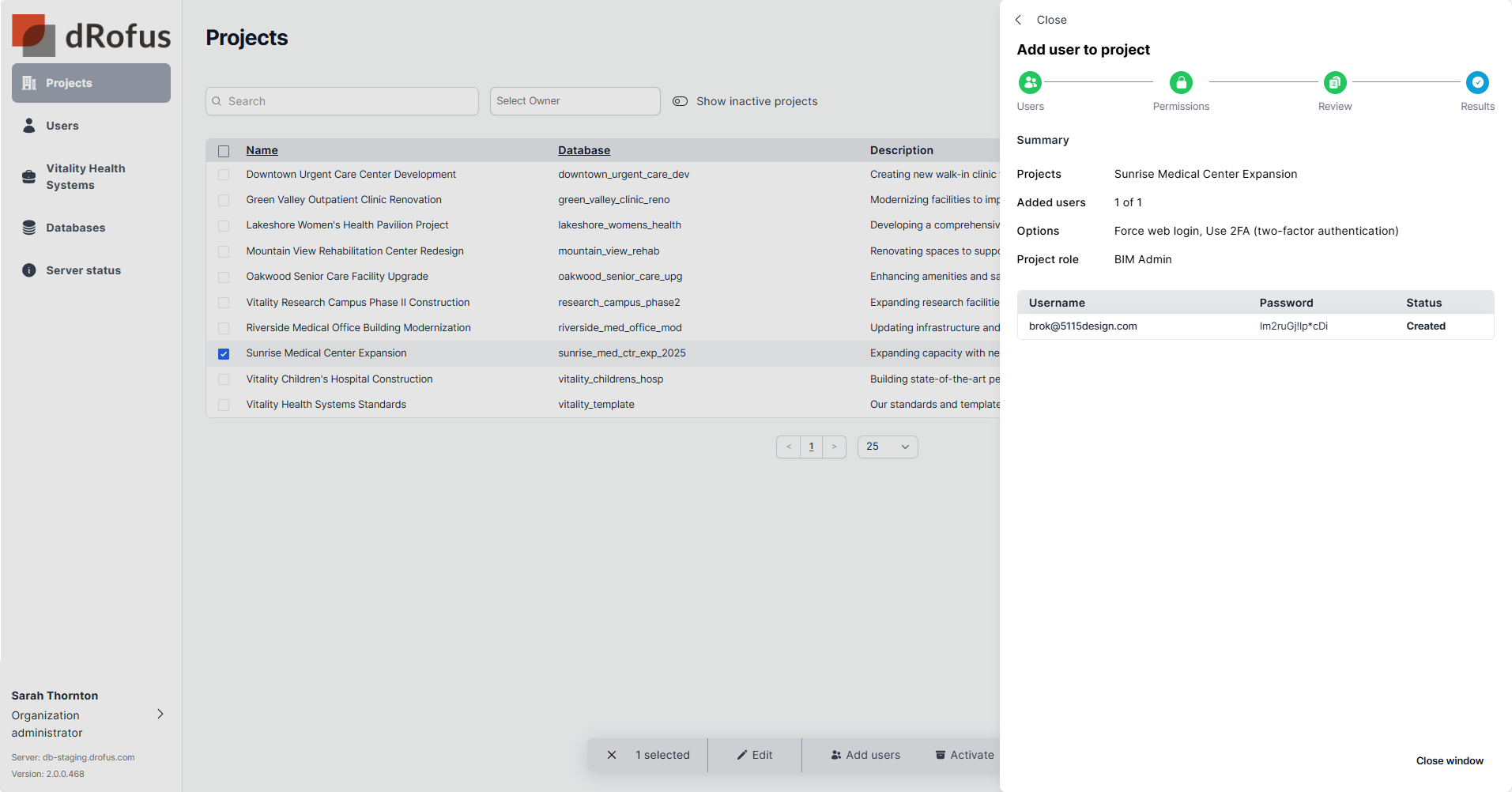Image resolution: width=1512 pixels, height=792 pixels.
Task: Check the select-all header checkbox
Action: (224, 151)
